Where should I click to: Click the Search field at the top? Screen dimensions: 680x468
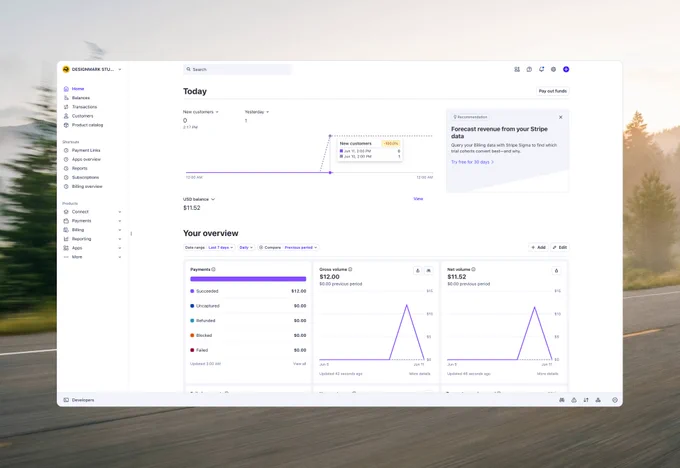[x=237, y=69]
